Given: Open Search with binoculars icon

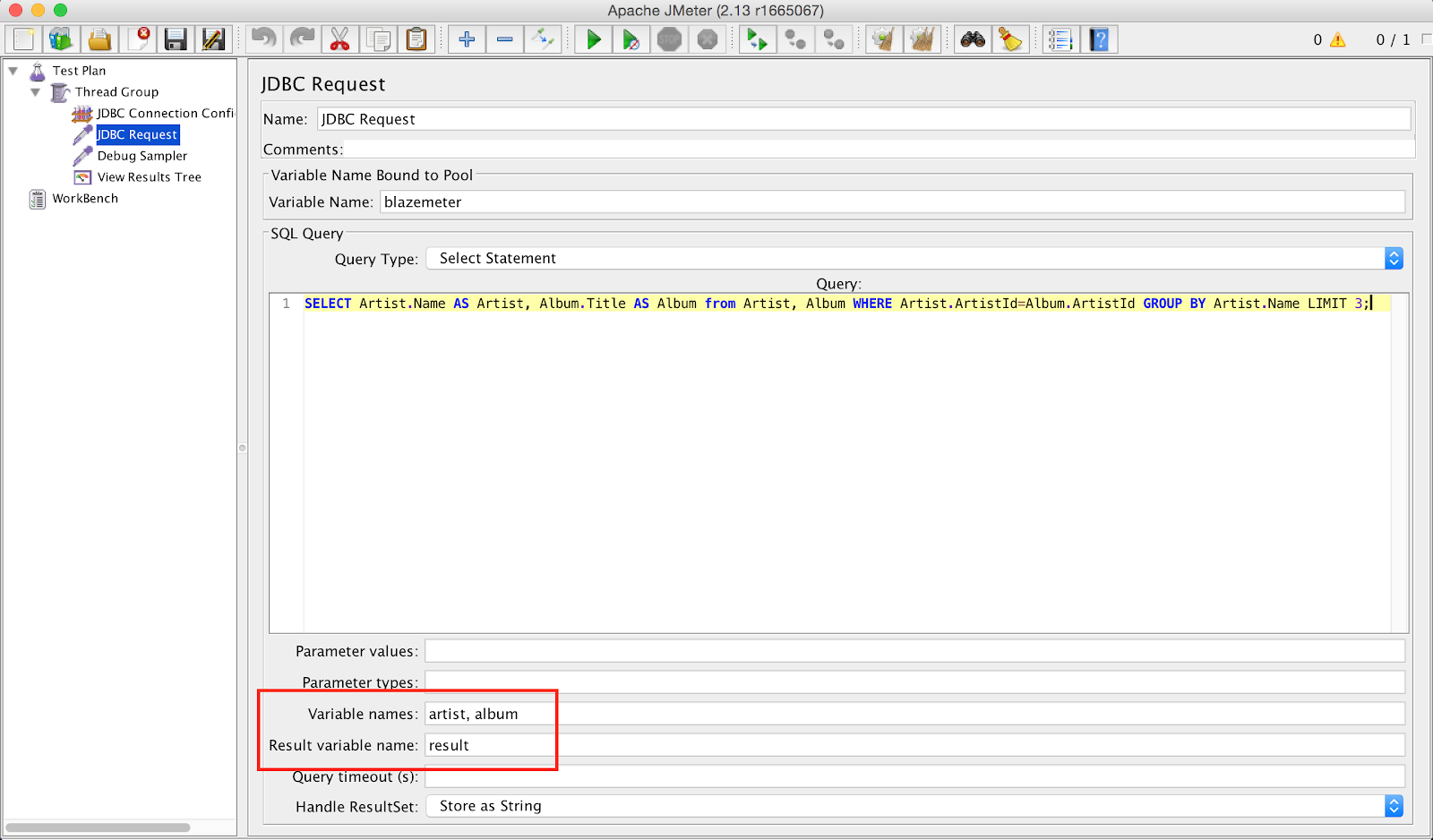Looking at the screenshot, I should (x=973, y=39).
